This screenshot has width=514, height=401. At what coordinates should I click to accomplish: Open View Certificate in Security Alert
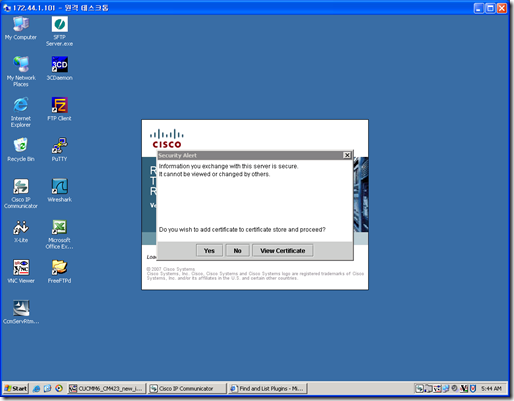tap(283, 251)
